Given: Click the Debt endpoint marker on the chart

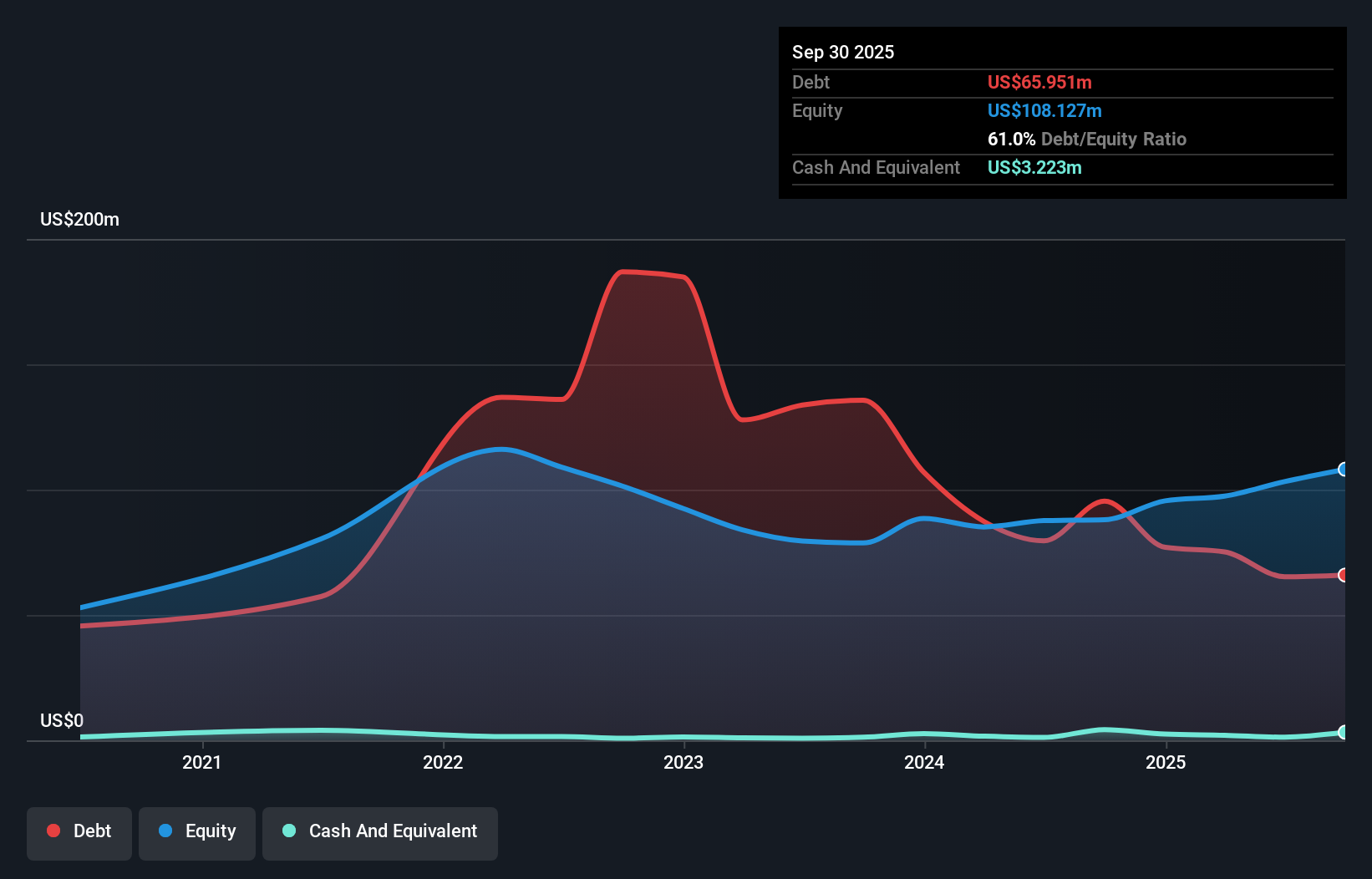Looking at the screenshot, I should coord(1343,575).
